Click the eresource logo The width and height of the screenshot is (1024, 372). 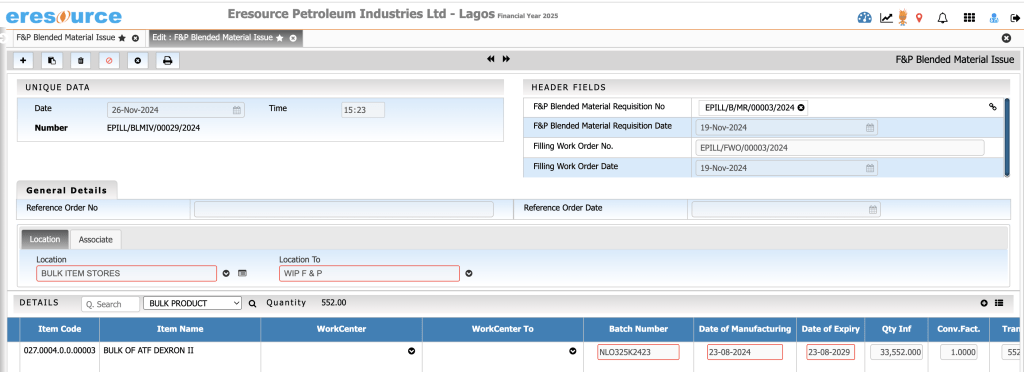tap(63, 17)
